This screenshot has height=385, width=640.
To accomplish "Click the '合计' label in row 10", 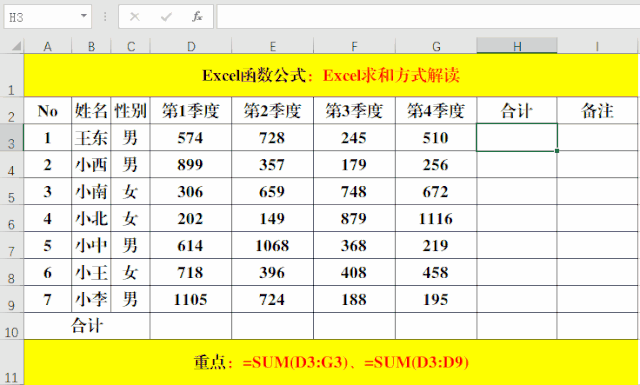I will tap(87, 326).
